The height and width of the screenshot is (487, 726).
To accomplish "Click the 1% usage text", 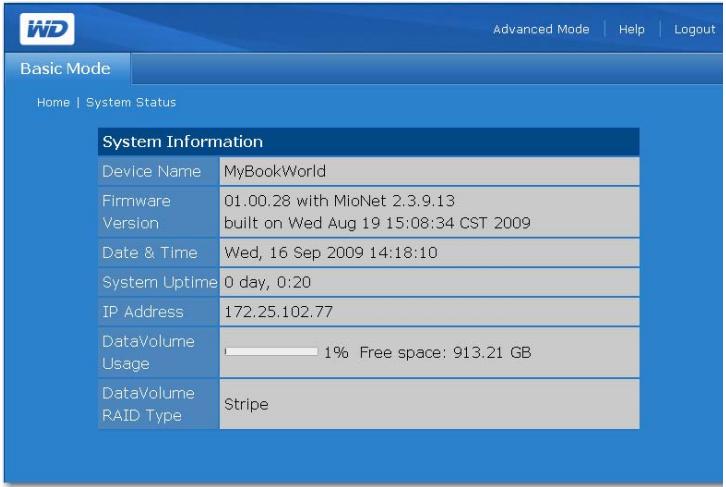I will click(x=336, y=353).
